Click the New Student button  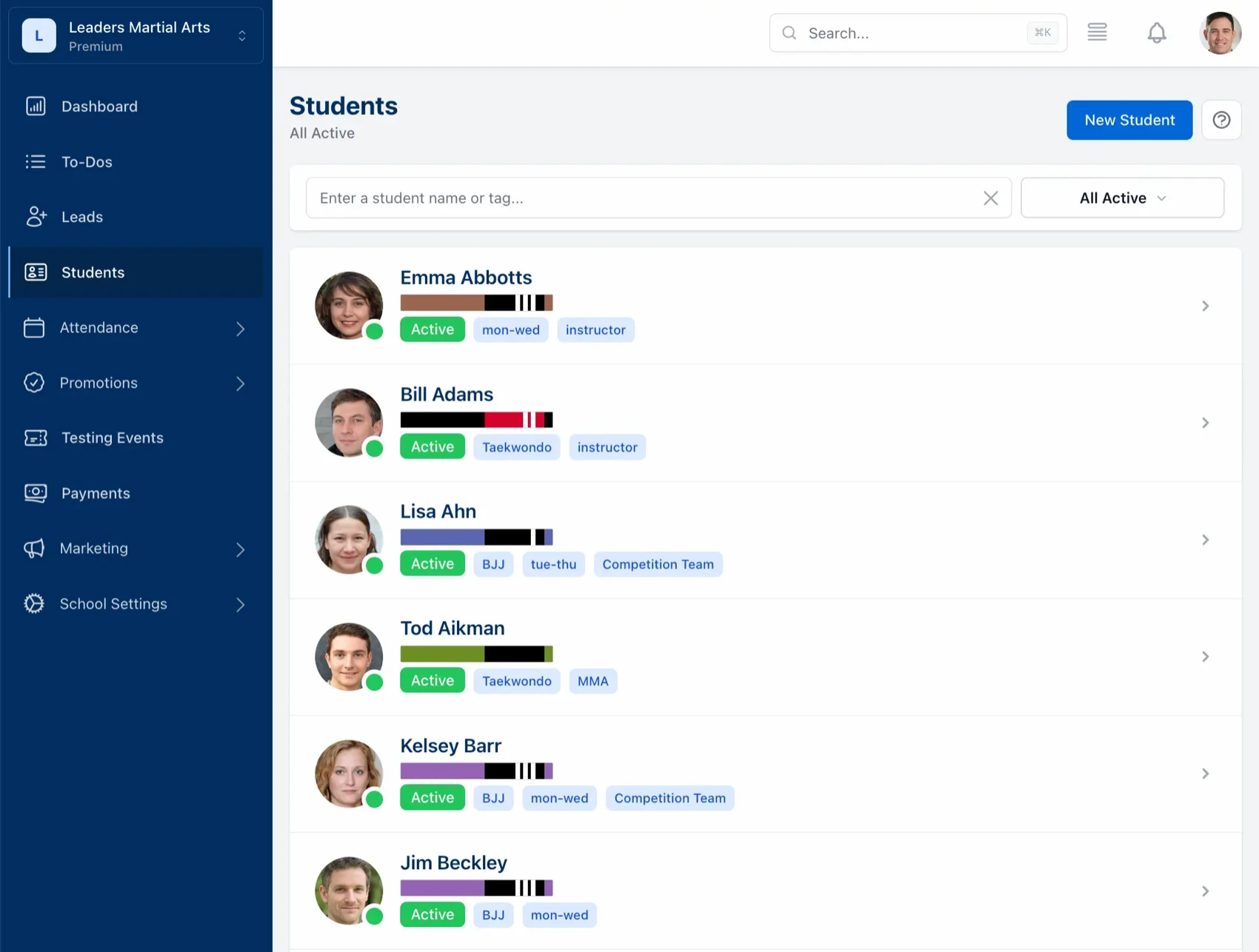tap(1129, 119)
